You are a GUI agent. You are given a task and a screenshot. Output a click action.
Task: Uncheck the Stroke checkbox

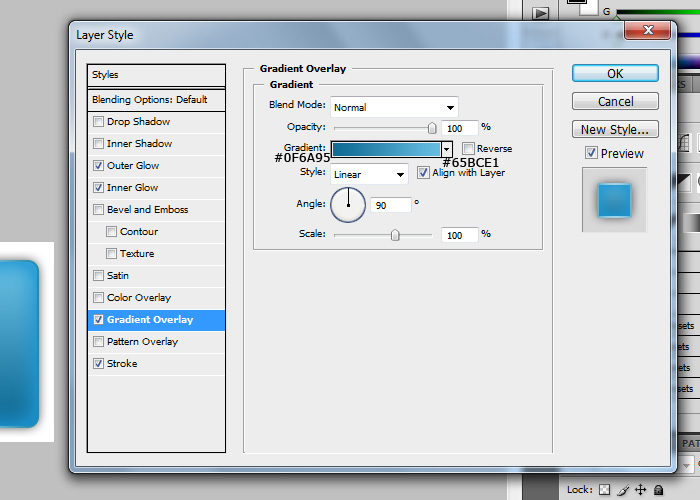tap(98, 363)
